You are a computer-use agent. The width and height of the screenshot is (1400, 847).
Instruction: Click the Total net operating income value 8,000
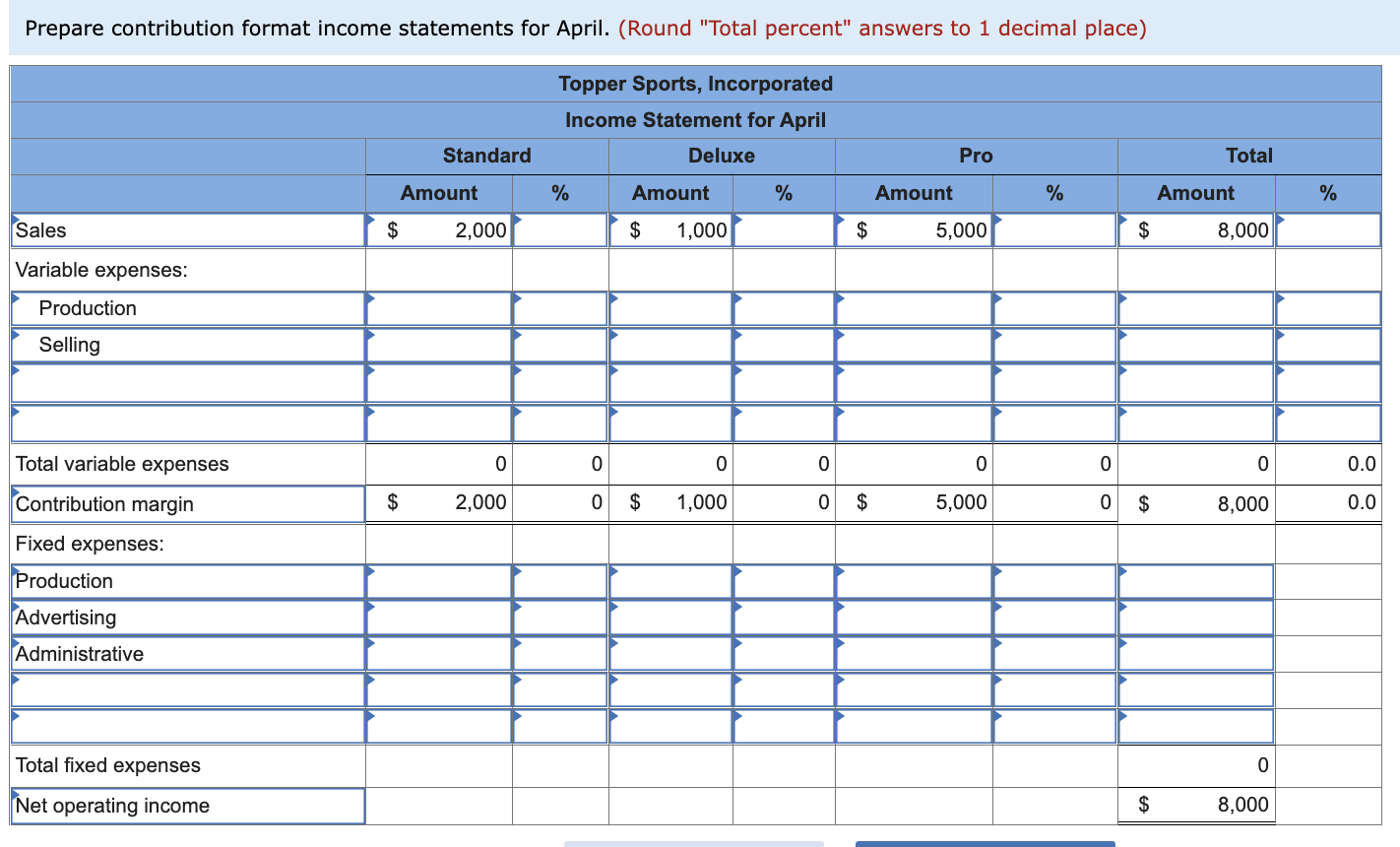point(1242,805)
